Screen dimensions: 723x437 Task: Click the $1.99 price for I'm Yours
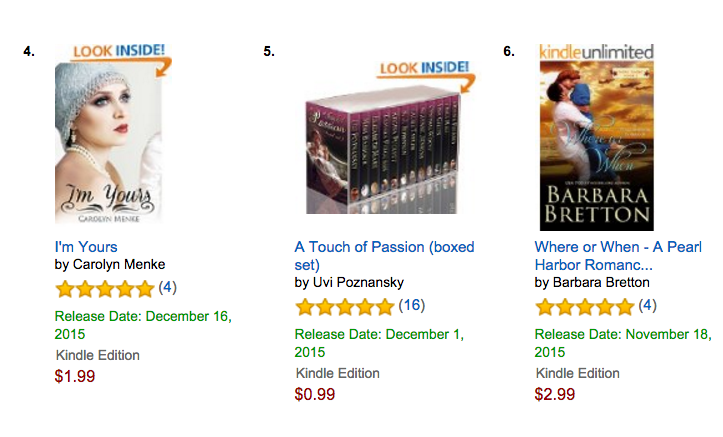pyautogui.click(x=75, y=376)
